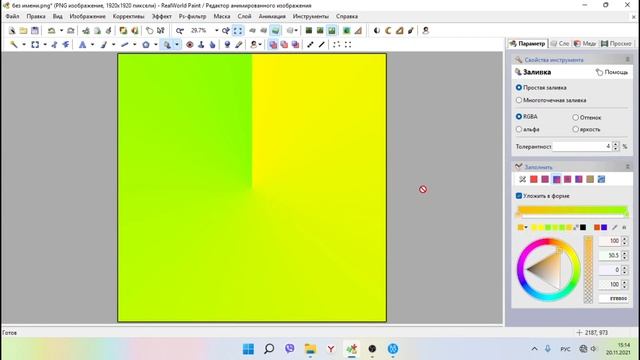Viewport: 640px width, 360px height.
Task: Open dropdown arrow next to flood fill tool
Action: 177,44
